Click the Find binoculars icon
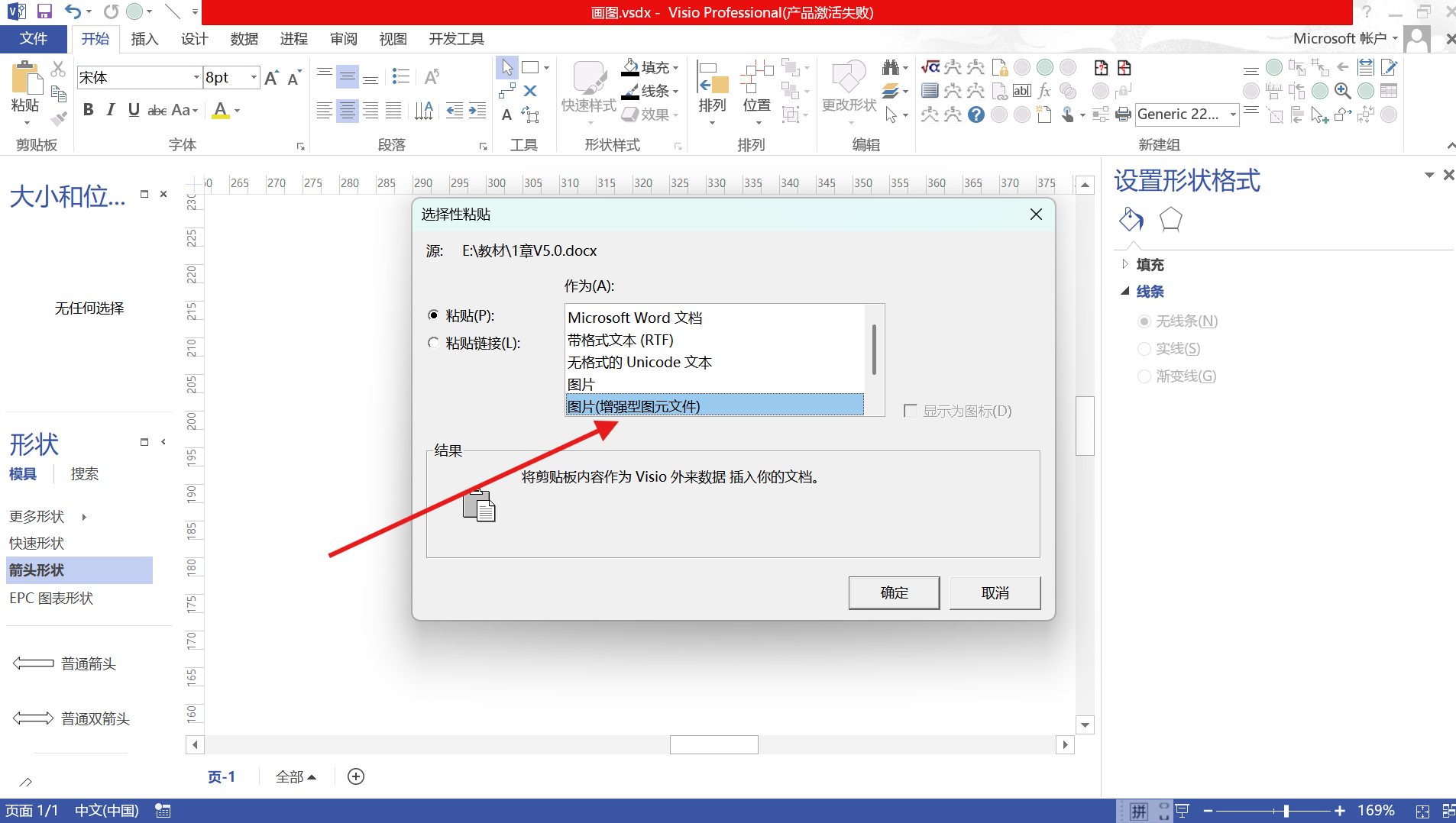 coord(890,67)
